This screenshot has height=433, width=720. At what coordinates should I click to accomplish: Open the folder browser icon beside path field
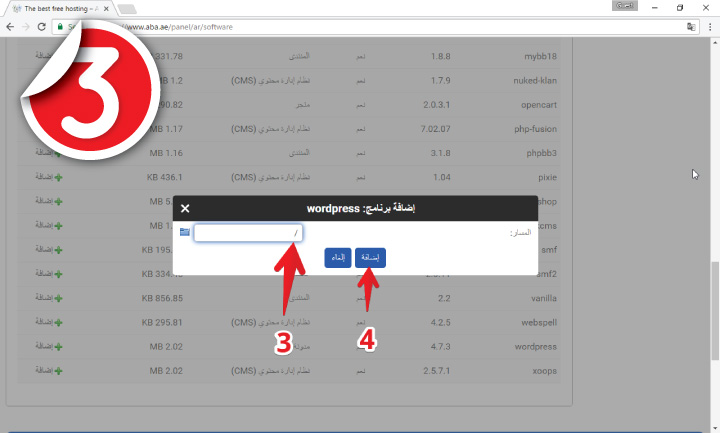(185, 232)
